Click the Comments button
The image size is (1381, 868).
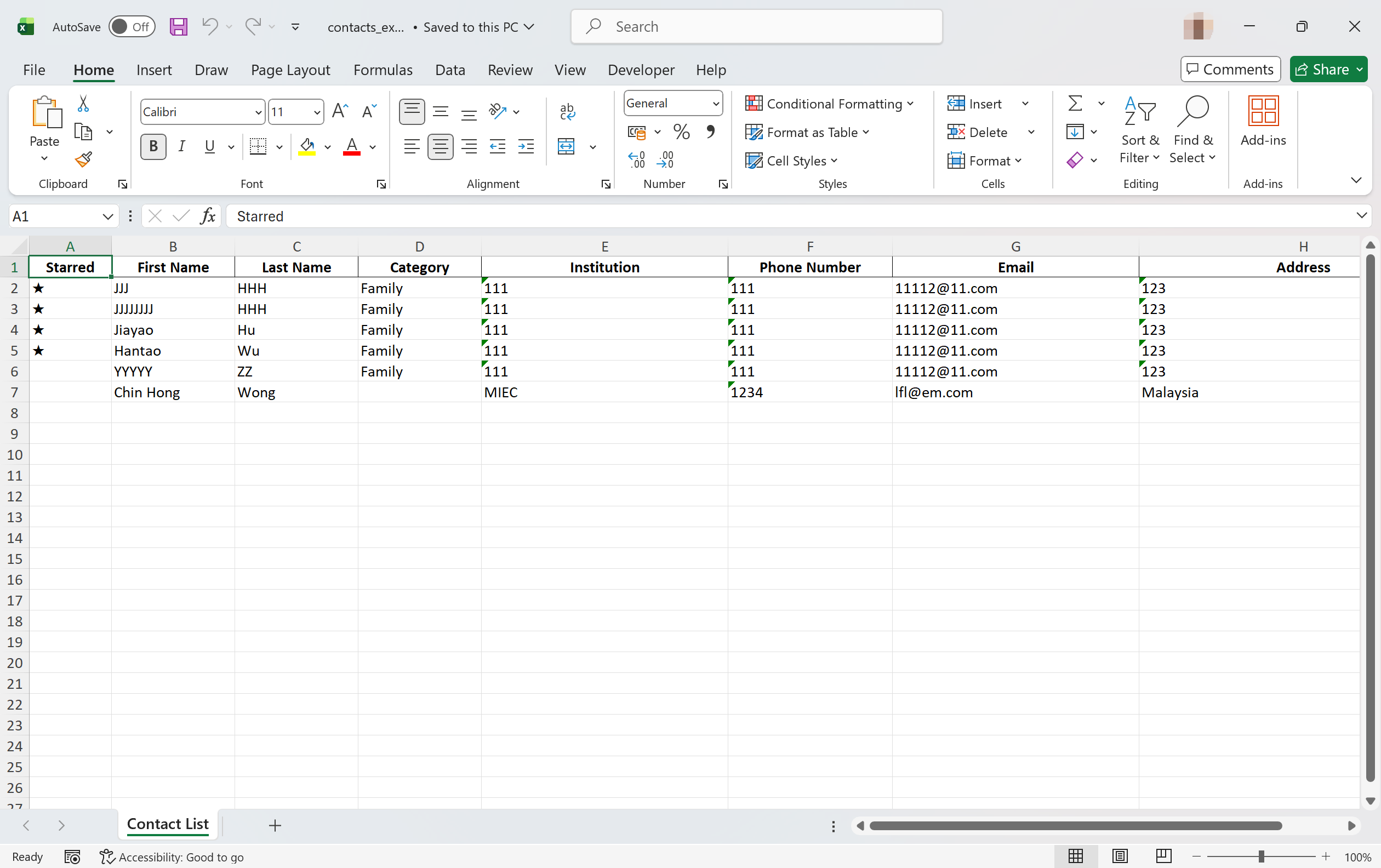(1230, 70)
